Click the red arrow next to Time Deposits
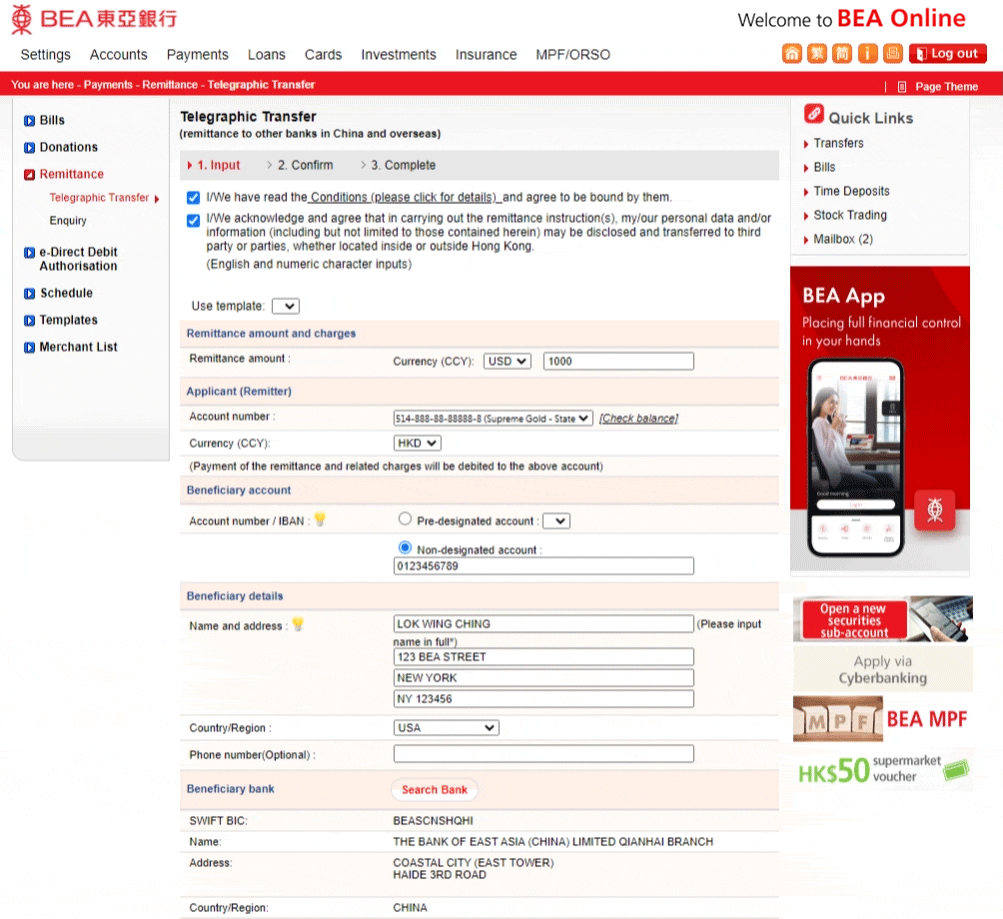This screenshot has width=1003, height=919. [x=806, y=192]
